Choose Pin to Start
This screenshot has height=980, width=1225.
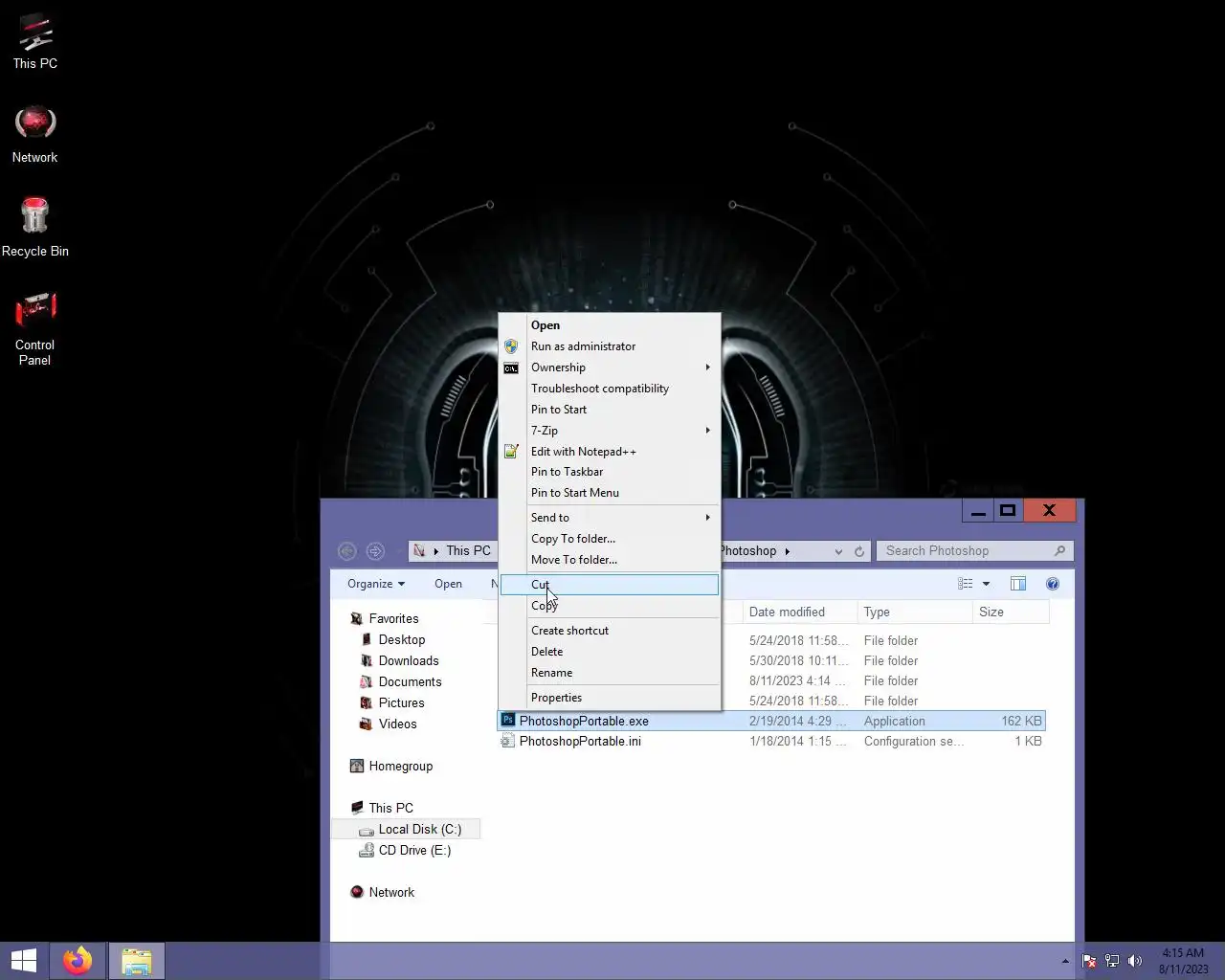(610, 410)
